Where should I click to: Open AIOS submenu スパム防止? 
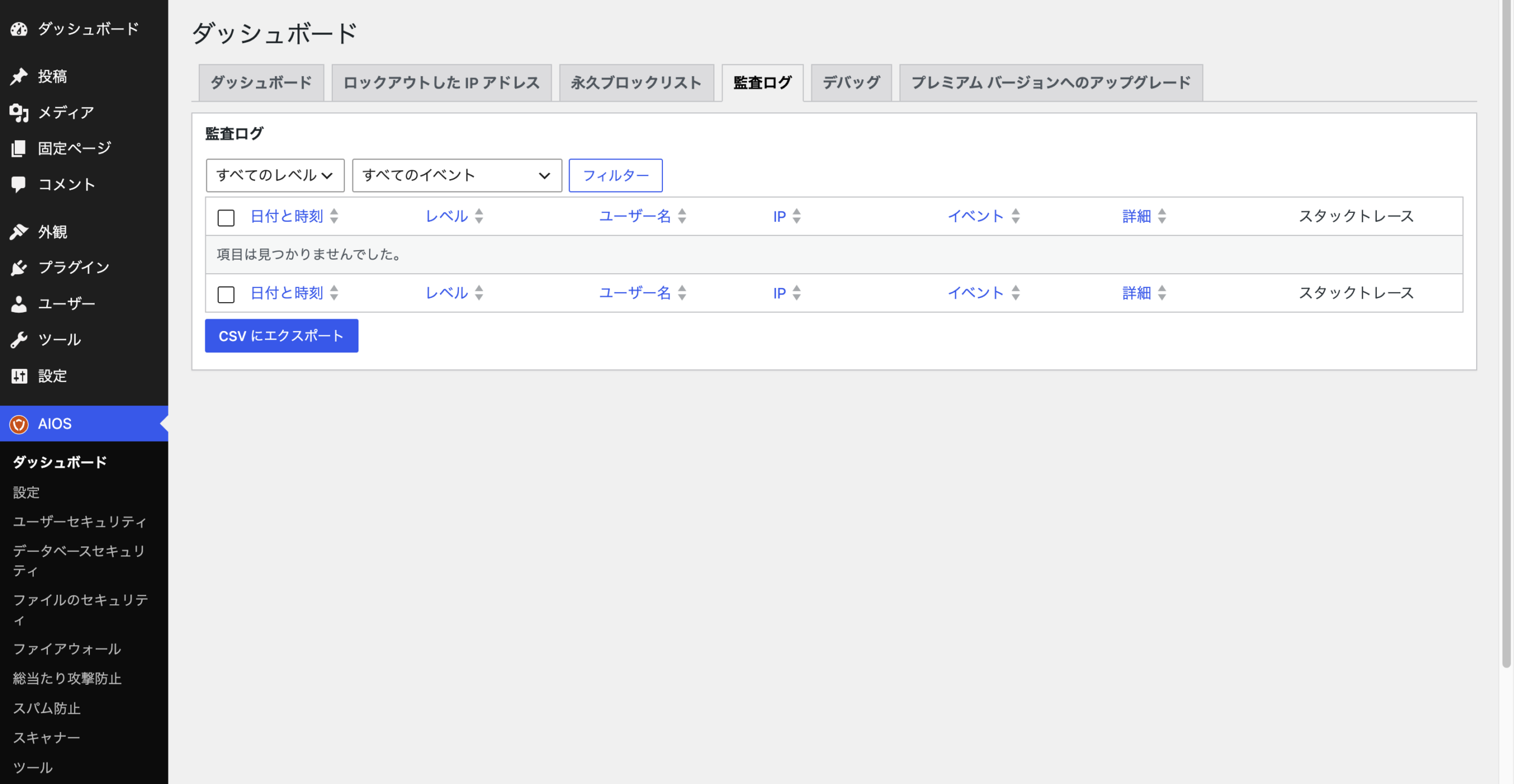pos(47,708)
